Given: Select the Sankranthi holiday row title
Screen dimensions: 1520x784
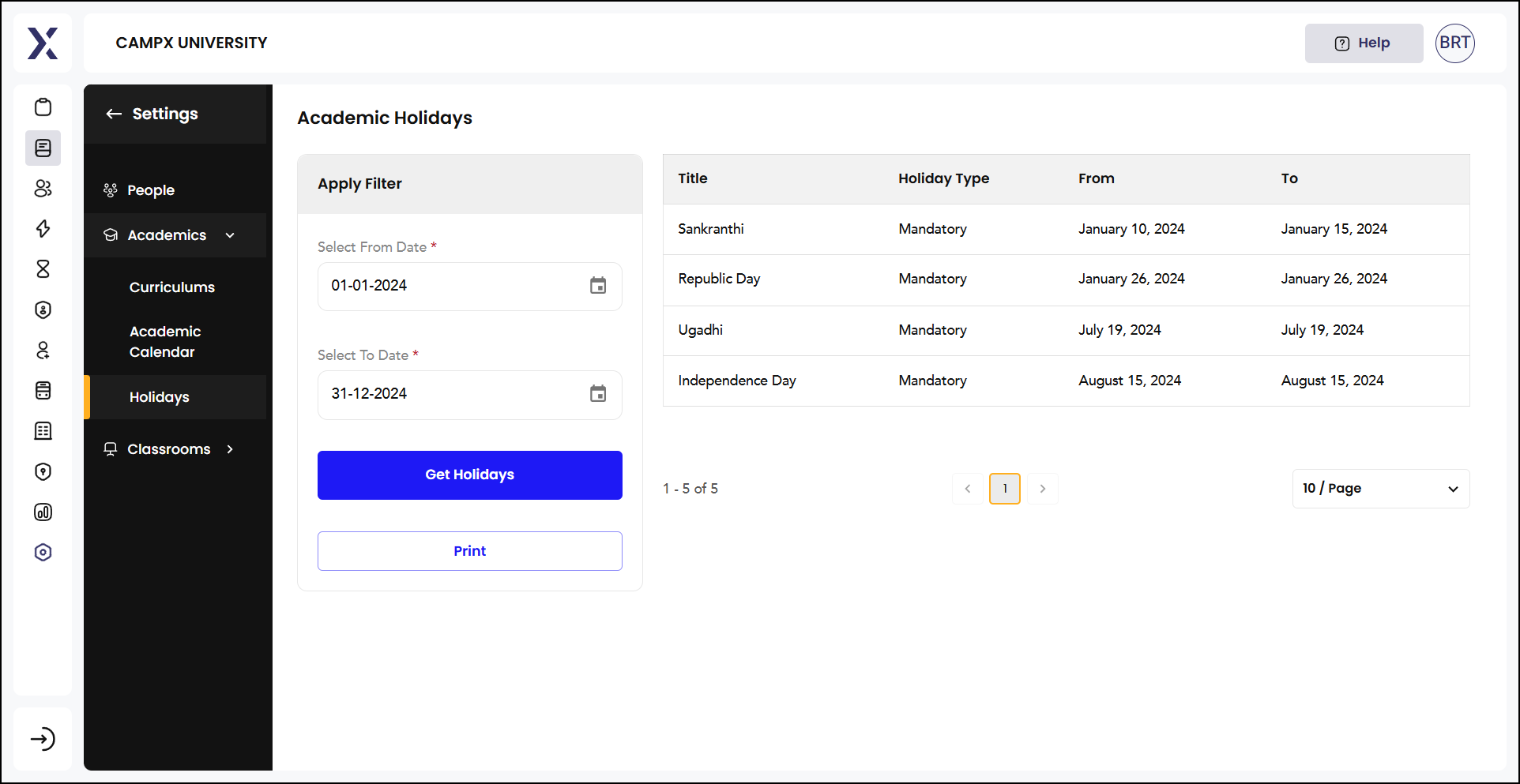Looking at the screenshot, I should pos(711,229).
